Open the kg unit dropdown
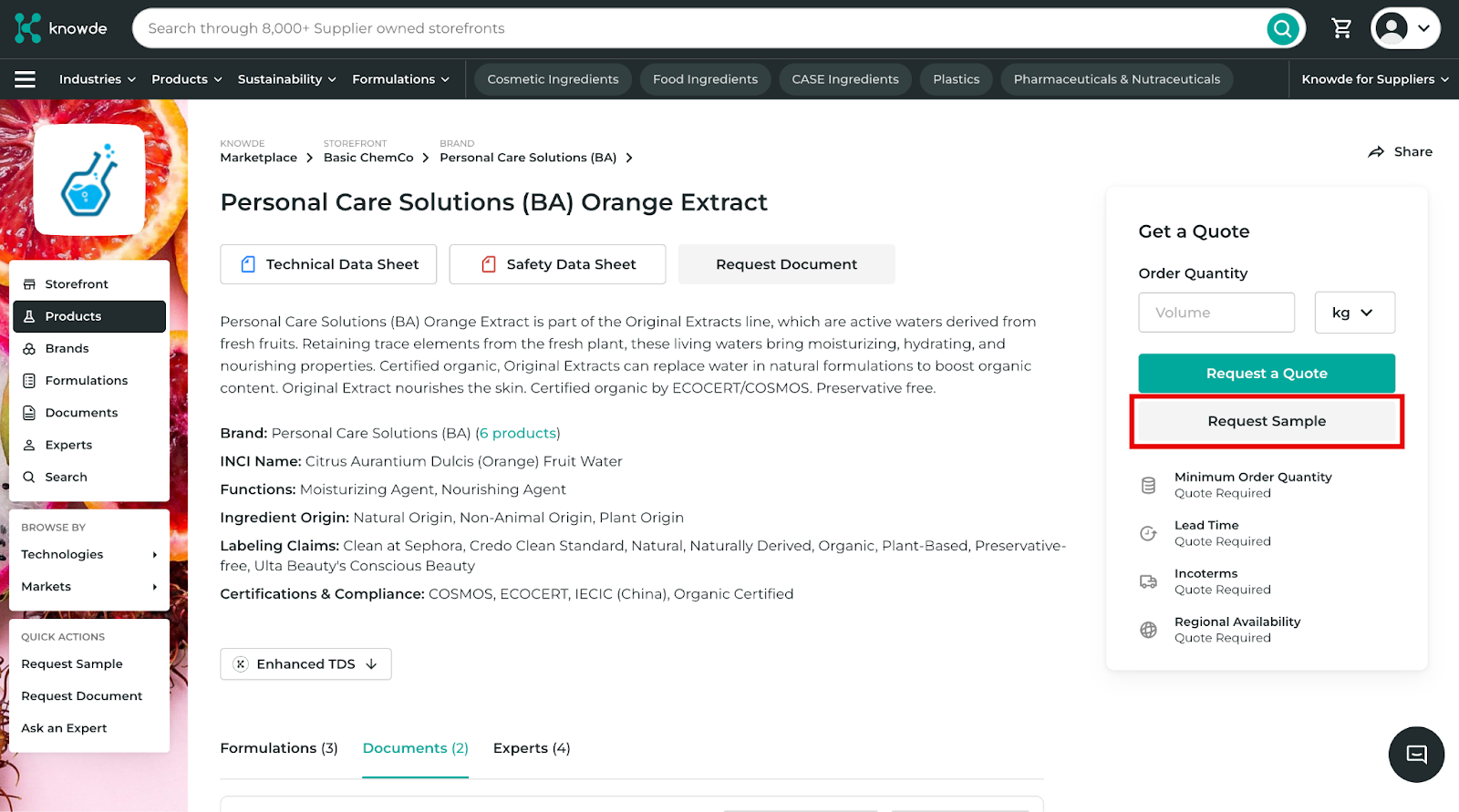Screen dimensions: 1459x812 (x=1354, y=313)
